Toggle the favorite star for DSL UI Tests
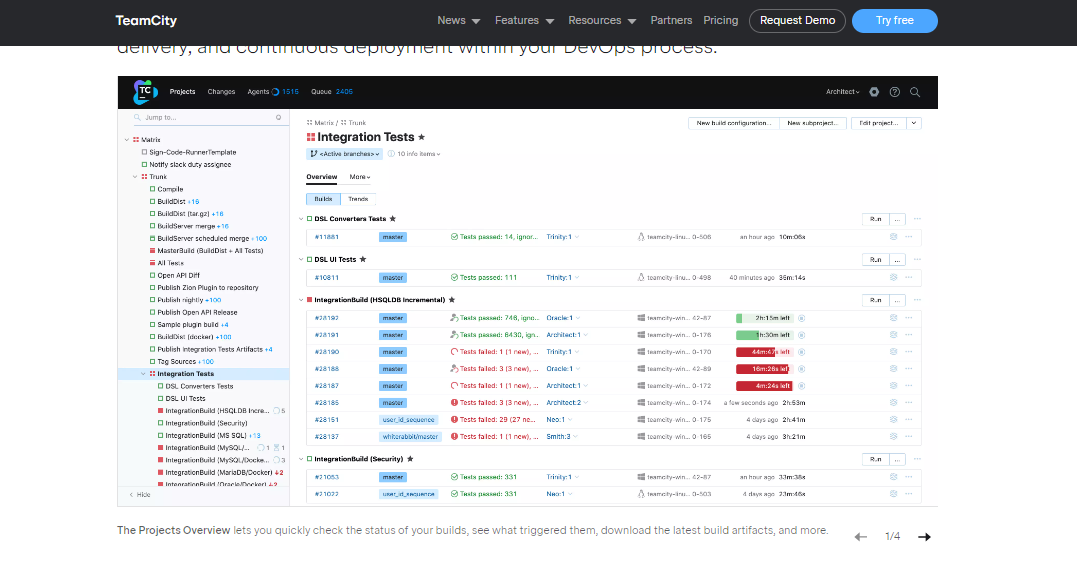The height and width of the screenshot is (588, 1077). pos(363,260)
